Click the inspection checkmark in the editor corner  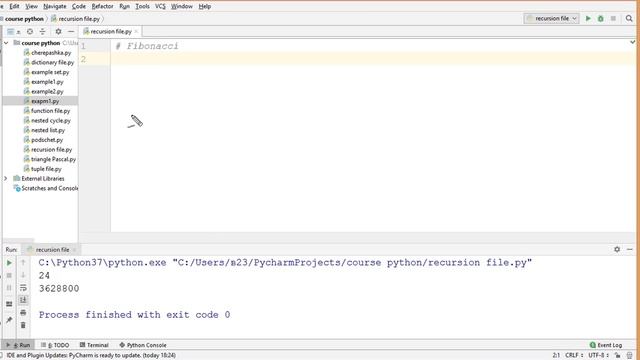632,42
